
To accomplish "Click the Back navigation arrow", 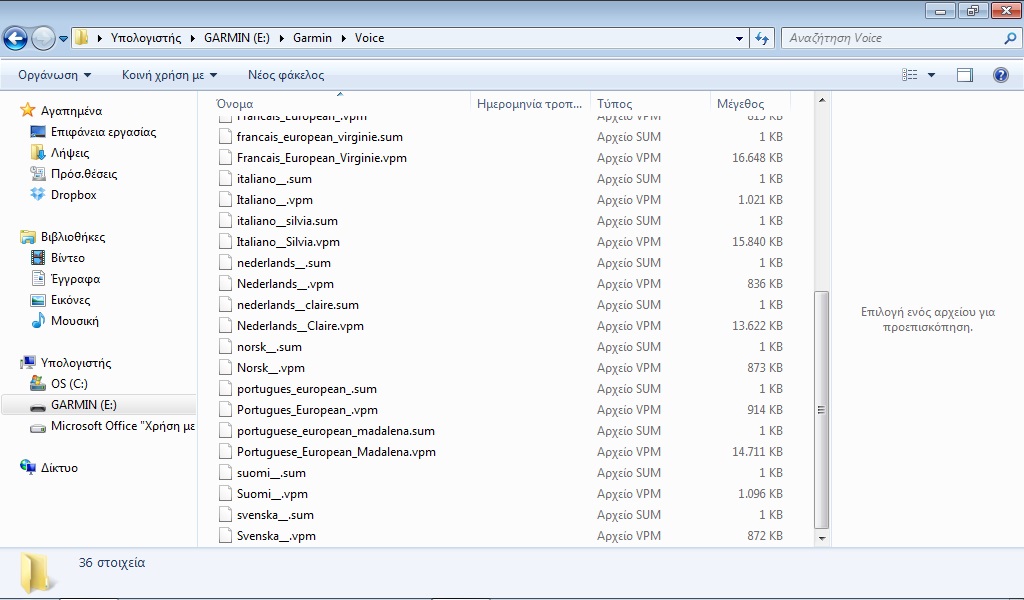I will pos(16,39).
